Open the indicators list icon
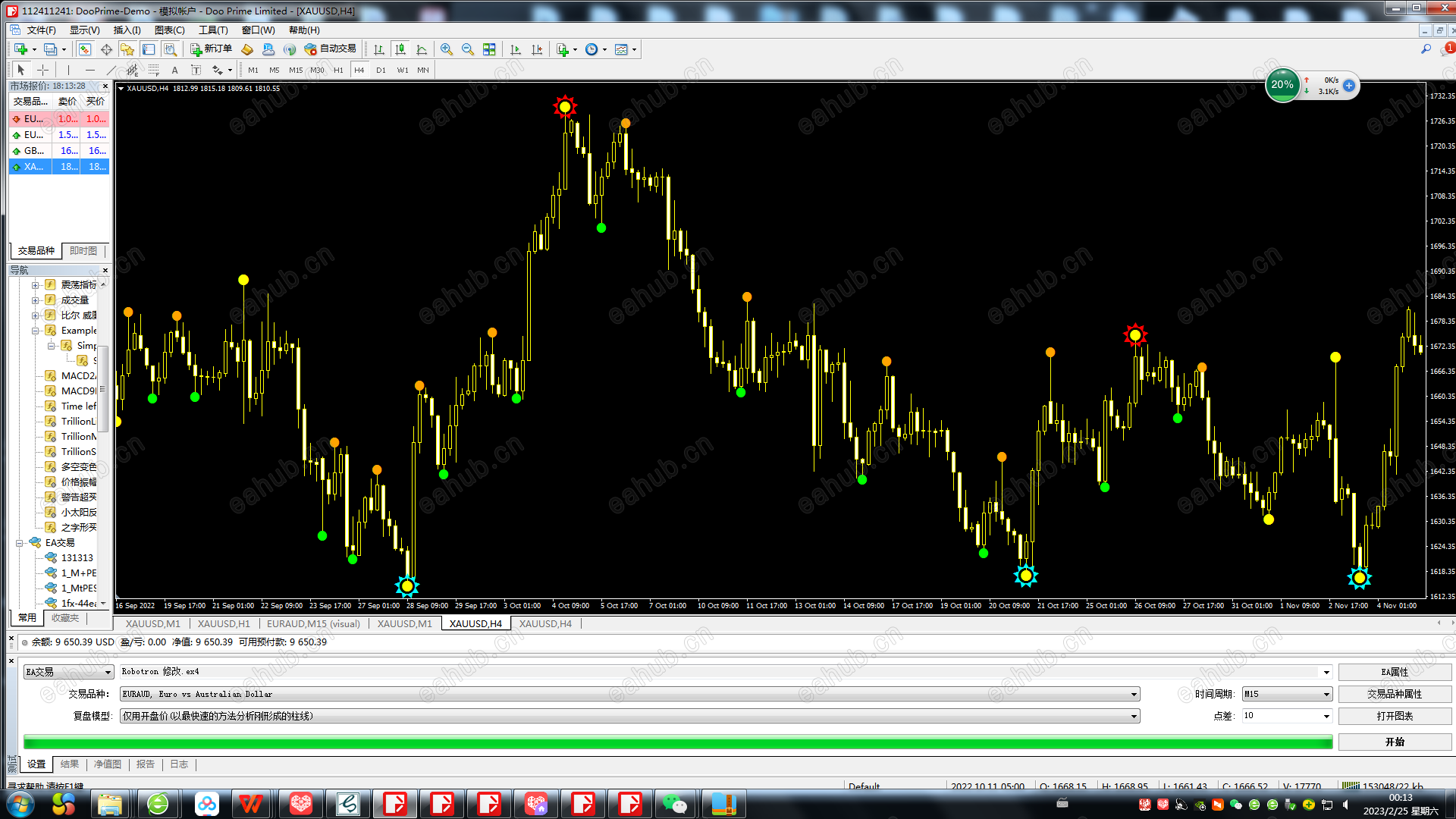 [x=563, y=49]
